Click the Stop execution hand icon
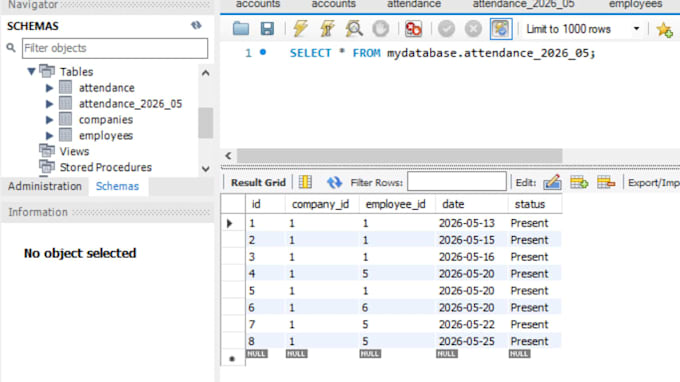The image size is (680, 382). coord(381,29)
